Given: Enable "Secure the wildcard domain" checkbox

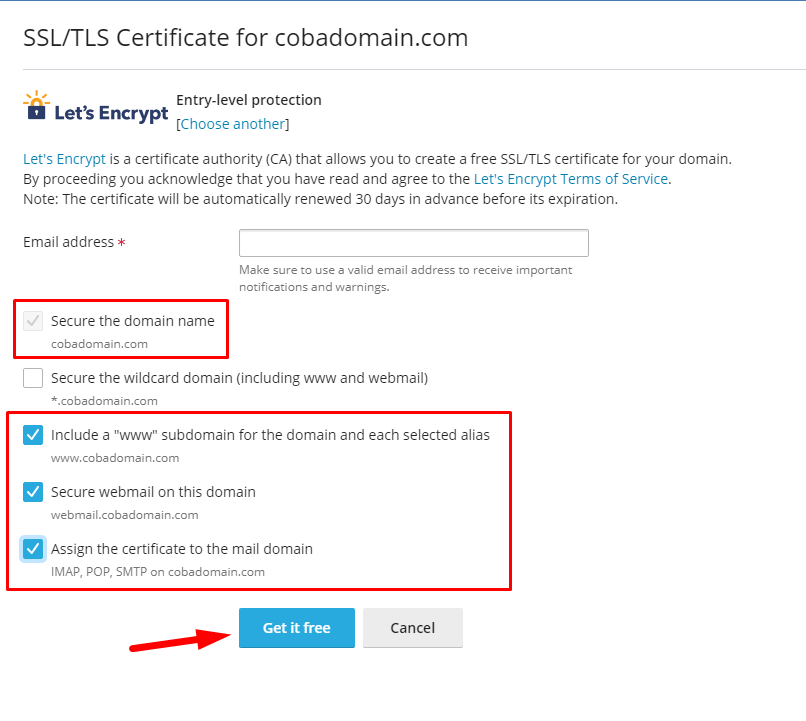Looking at the screenshot, I should (x=34, y=377).
